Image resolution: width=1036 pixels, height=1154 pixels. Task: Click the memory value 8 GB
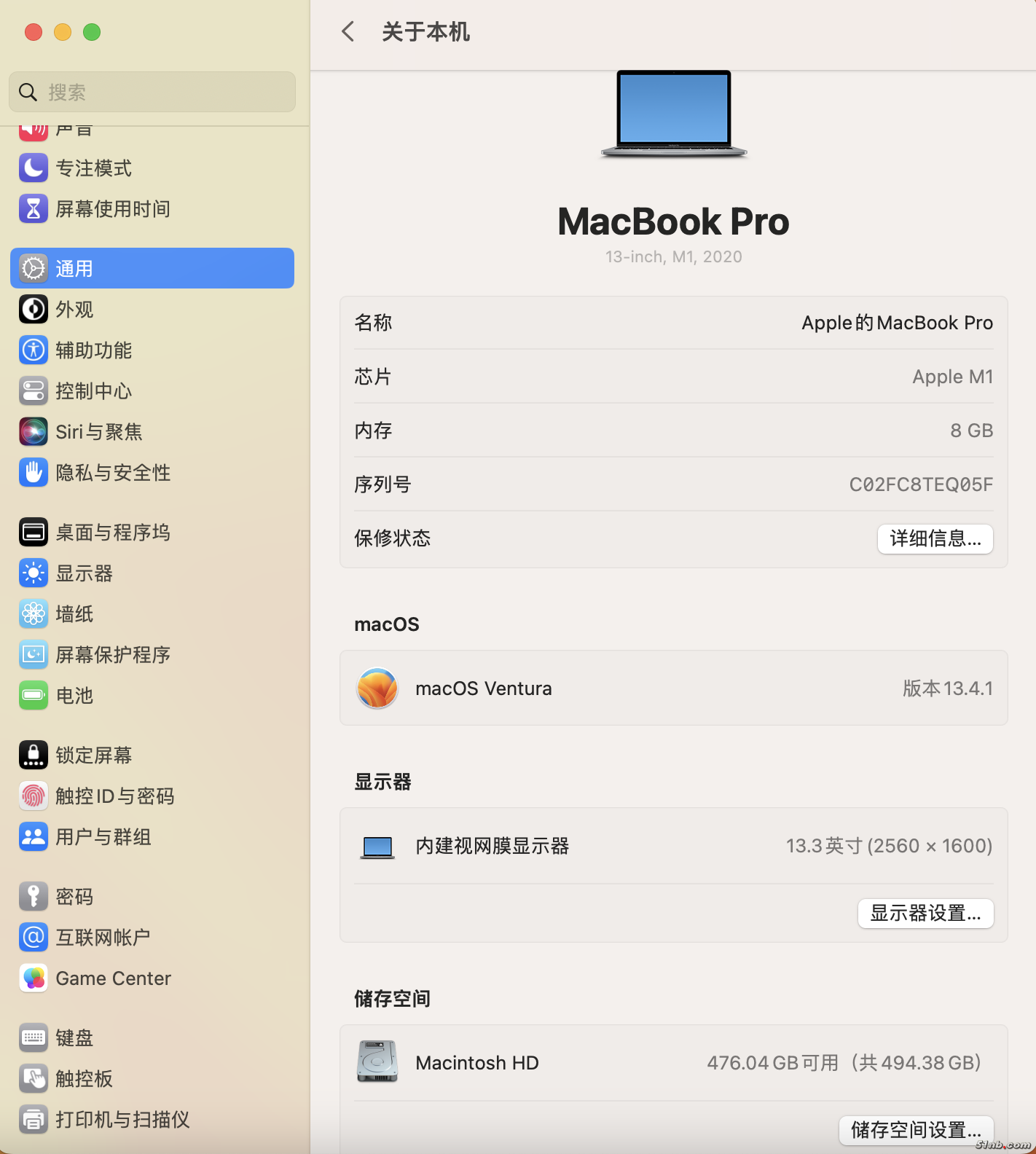pos(972,431)
